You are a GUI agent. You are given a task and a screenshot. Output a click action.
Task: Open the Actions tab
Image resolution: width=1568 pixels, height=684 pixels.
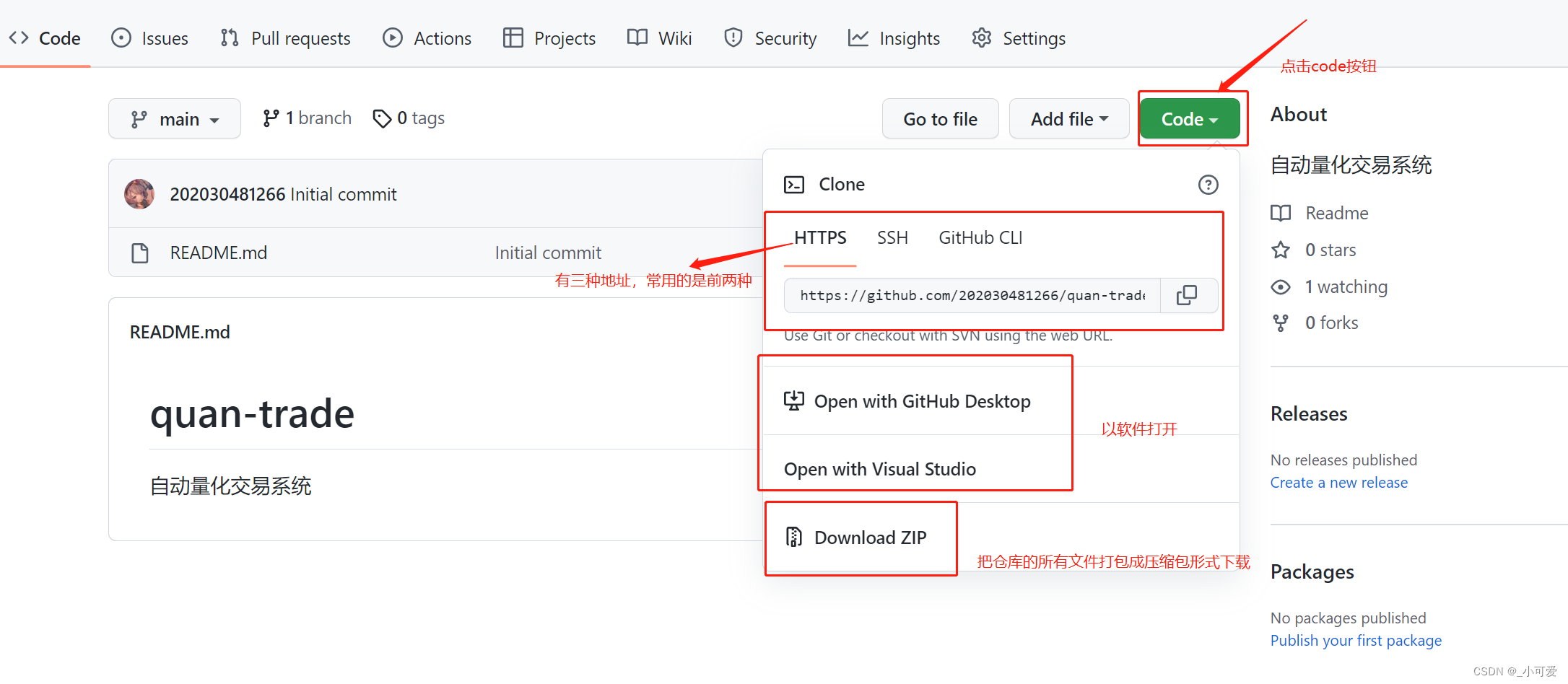(x=427, y=38)
